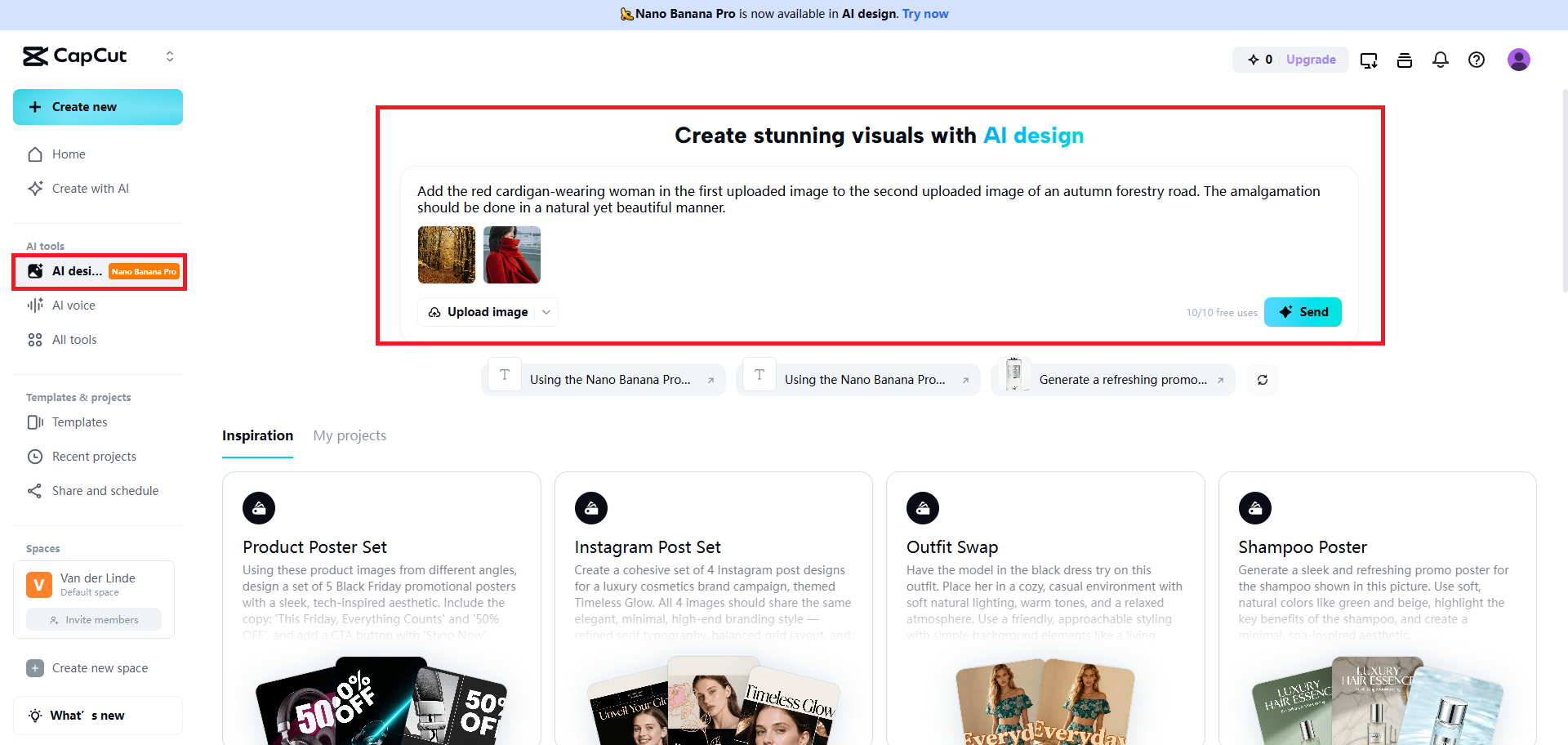Viewport: 1568px width, 745px height.
Task: Click first 'Using the Nano Banana Pro' suggestion
Action: [604, 380]
